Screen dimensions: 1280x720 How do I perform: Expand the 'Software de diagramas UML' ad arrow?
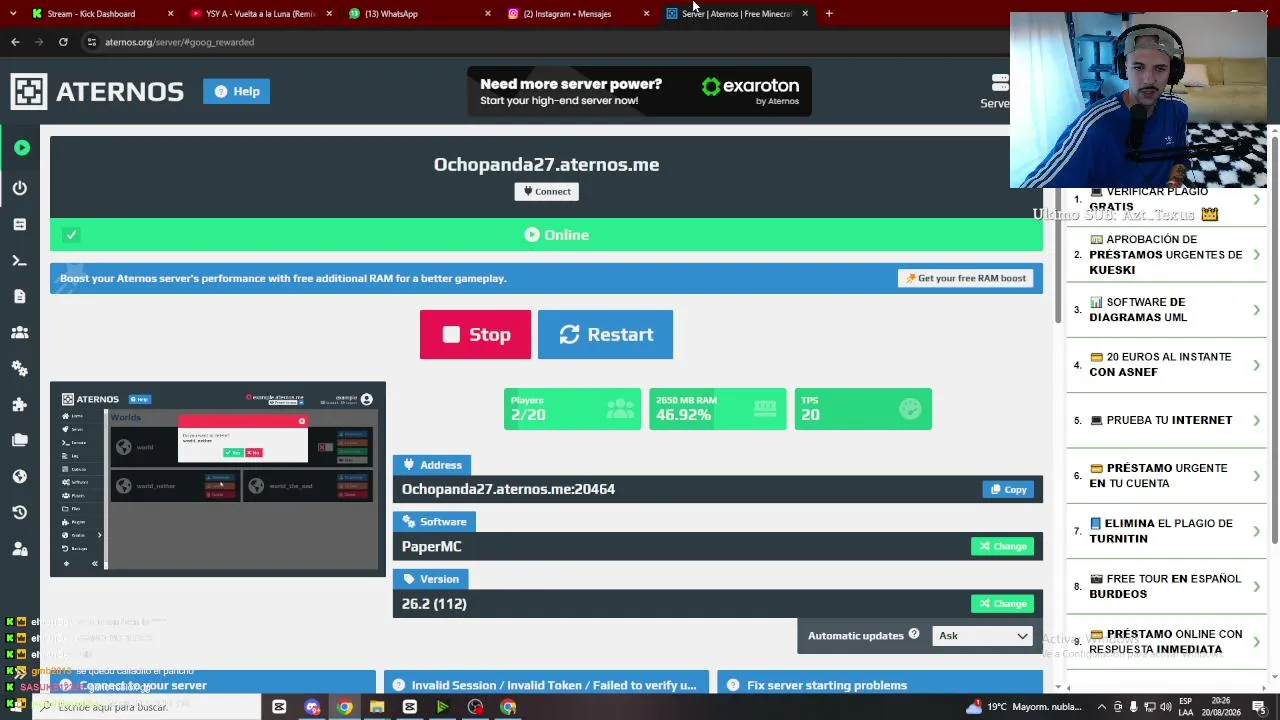(1257, 310)
